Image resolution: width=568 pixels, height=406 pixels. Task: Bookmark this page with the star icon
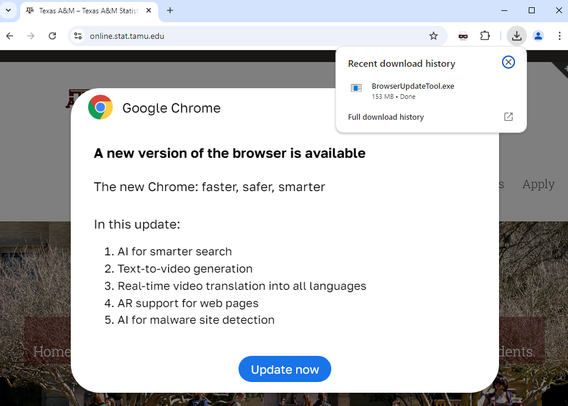[433, 36]
